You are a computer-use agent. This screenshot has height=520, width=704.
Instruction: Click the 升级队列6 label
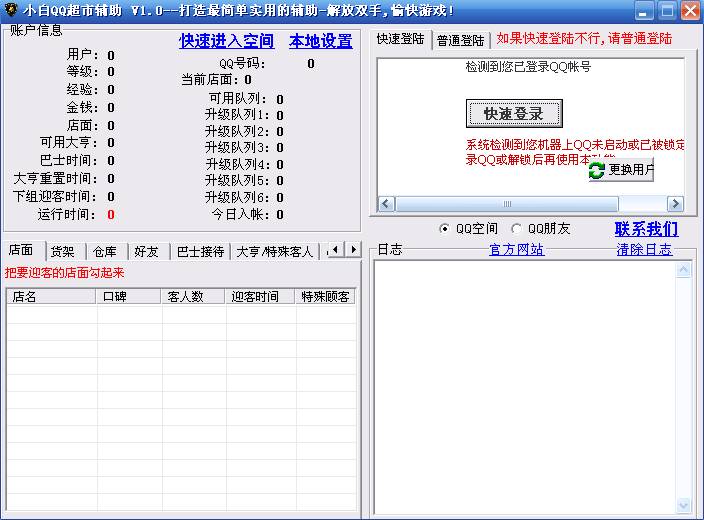[238, 197]
